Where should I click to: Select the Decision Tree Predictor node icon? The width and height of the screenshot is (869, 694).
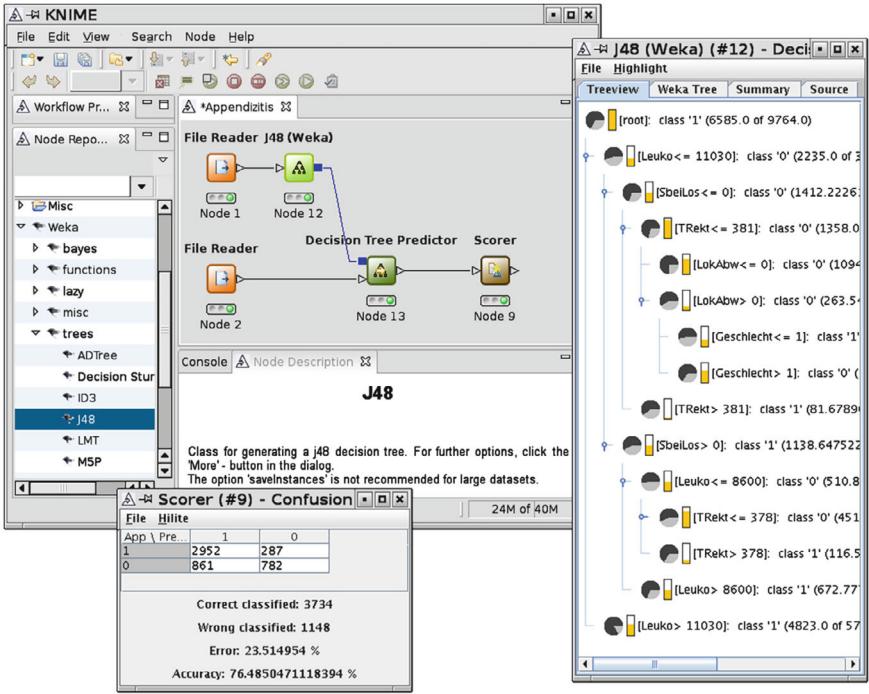pos(380,270)
